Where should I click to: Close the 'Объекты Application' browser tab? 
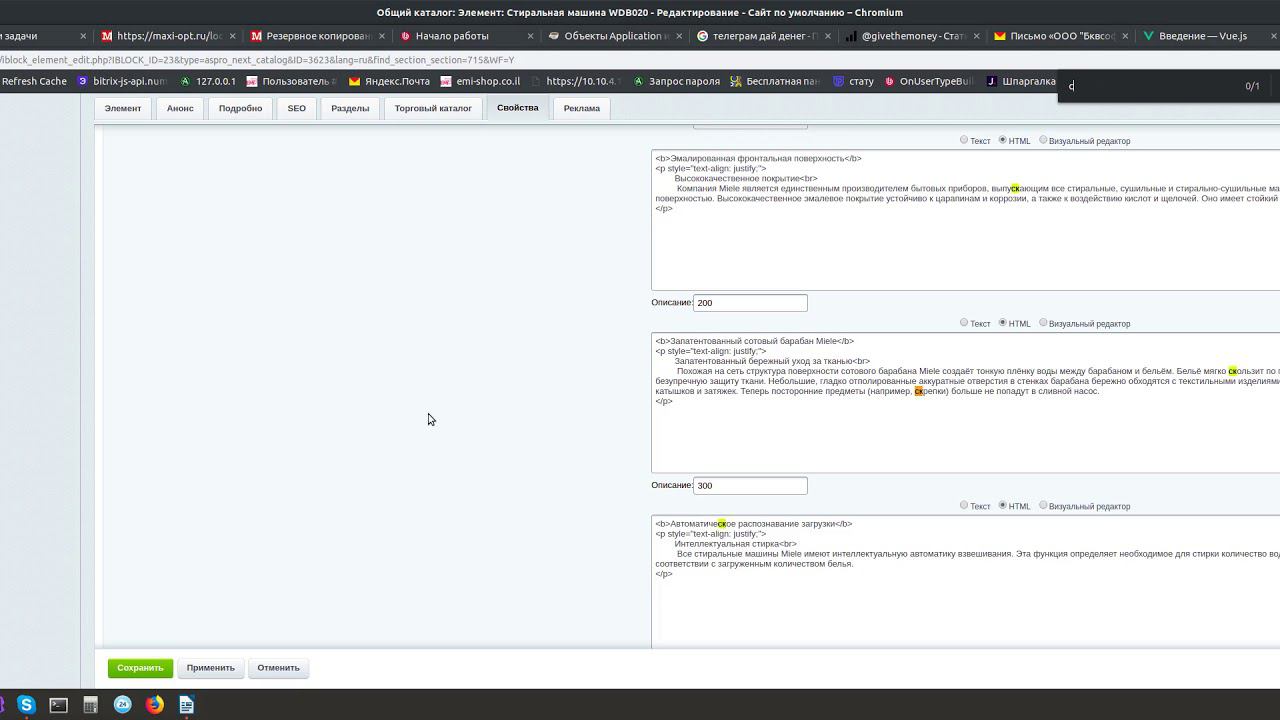pyautogui.click(x=679, y=36)
